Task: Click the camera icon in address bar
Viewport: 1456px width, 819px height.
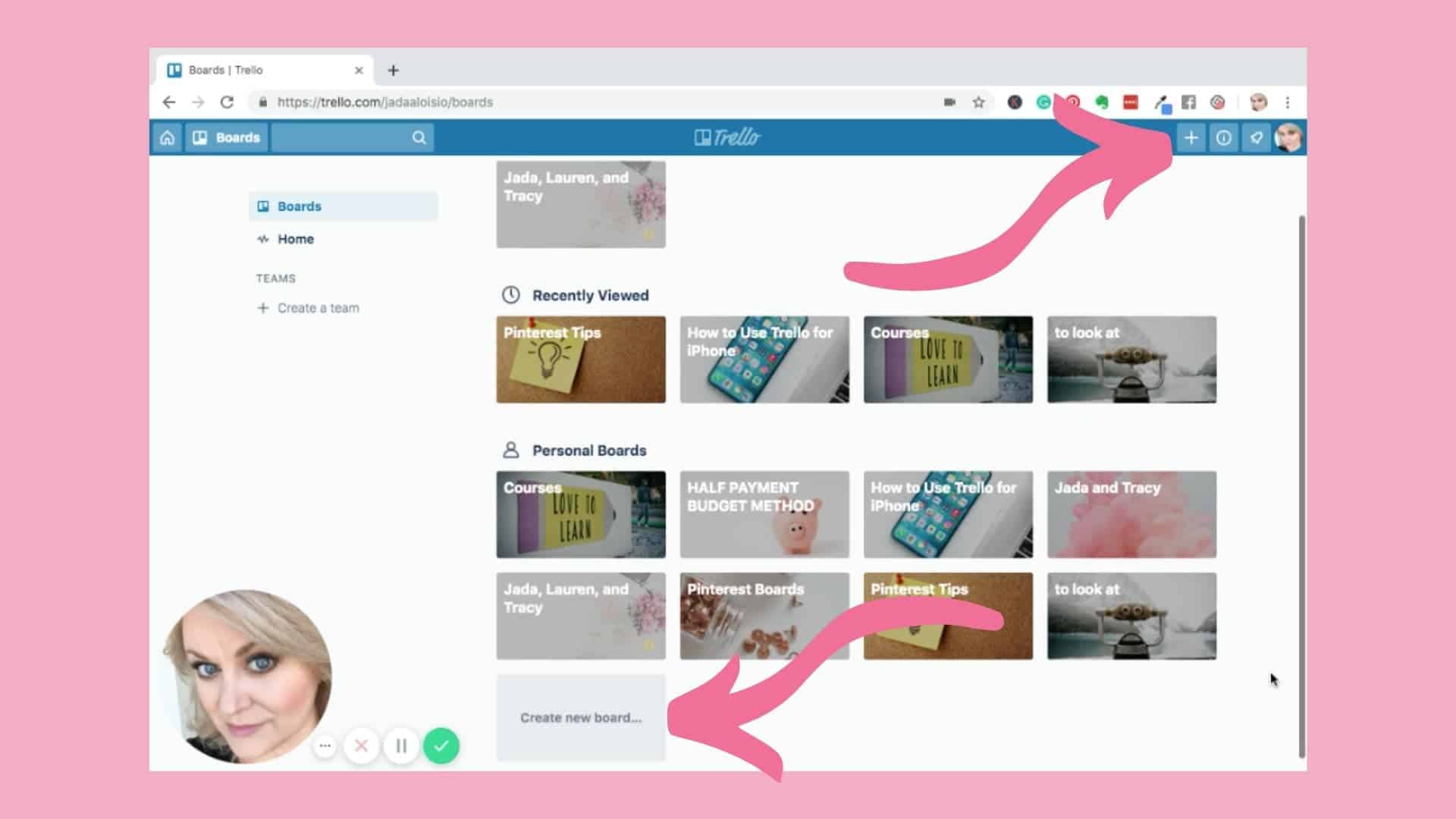Action: coord(949,102)
